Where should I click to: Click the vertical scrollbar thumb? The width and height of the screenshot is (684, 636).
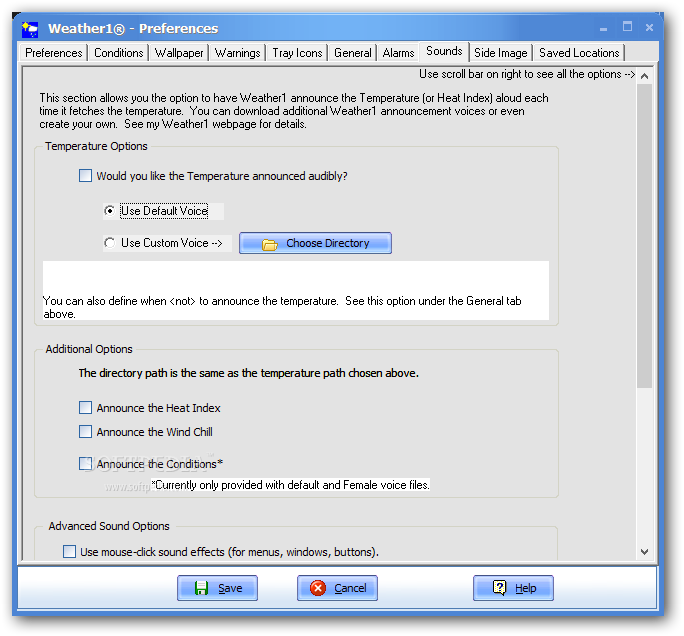(644, 236)
